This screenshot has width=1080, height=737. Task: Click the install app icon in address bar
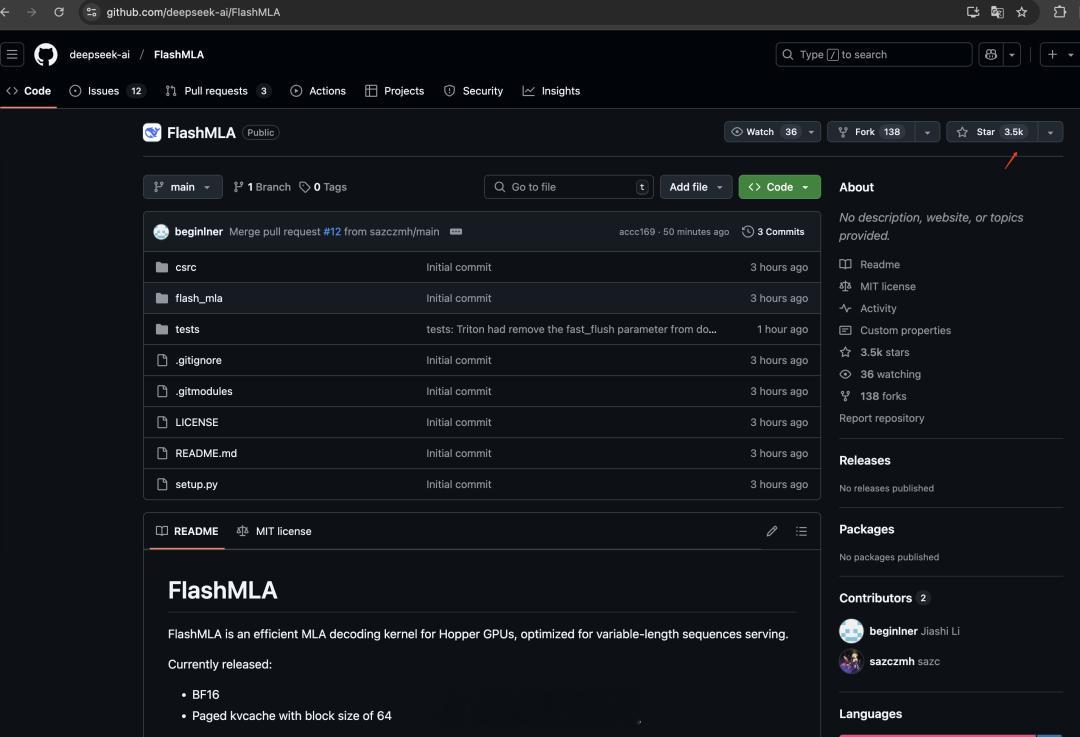click(x=973, y=12)
